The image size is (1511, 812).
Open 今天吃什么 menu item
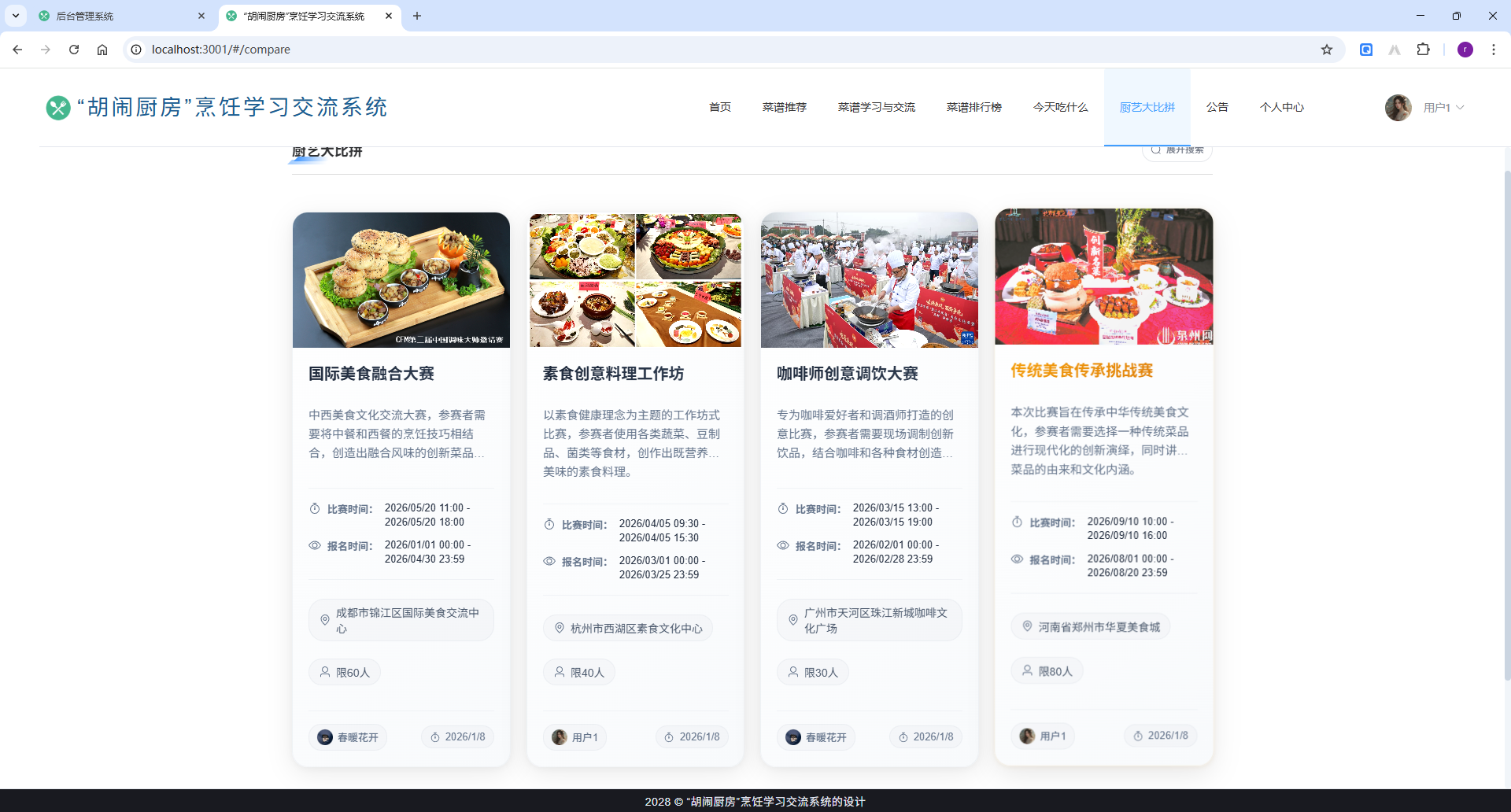pos(1061,107)
